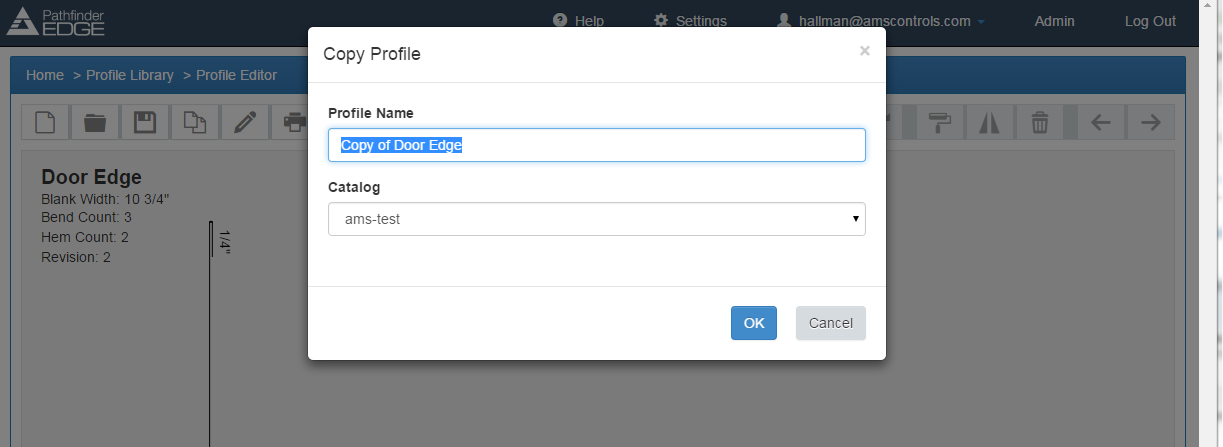The width and height of the screenshot is (1223, 447).
Task: Delete using the trash can icon
Action: [x=1040, y=122]
